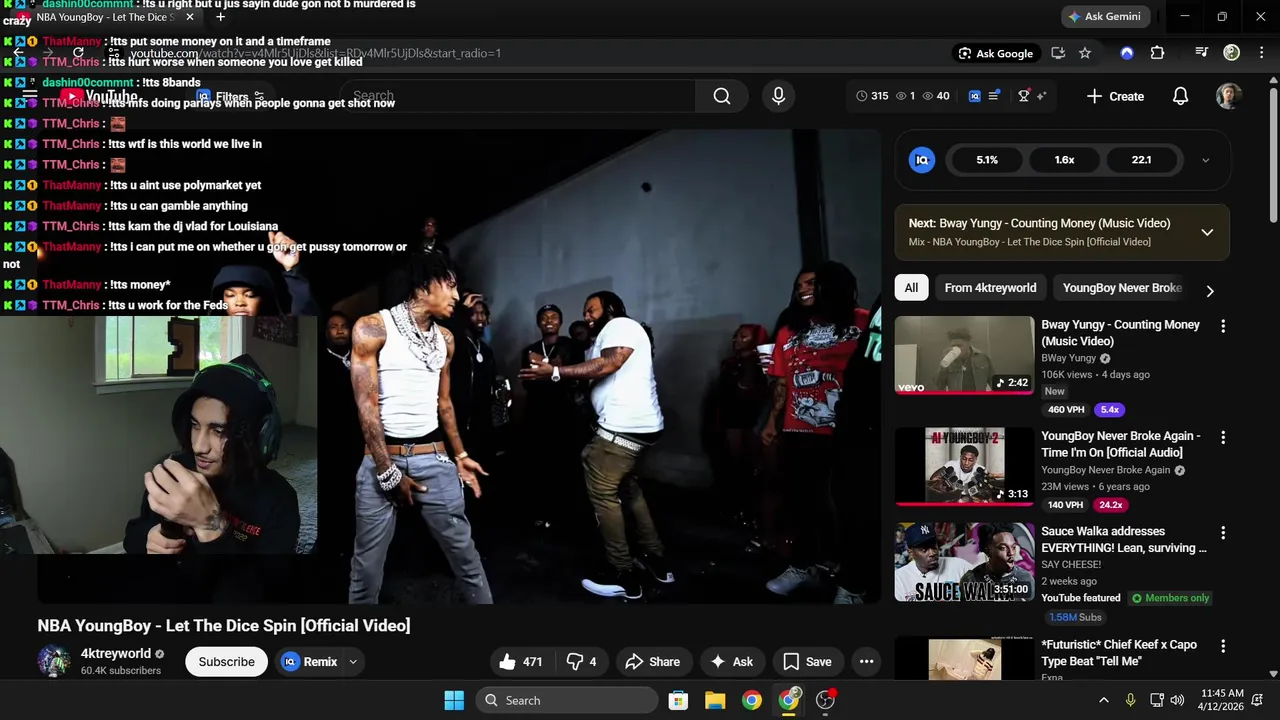
Task: Click the round vidIQ logo in stats panel
Action: 922,160
